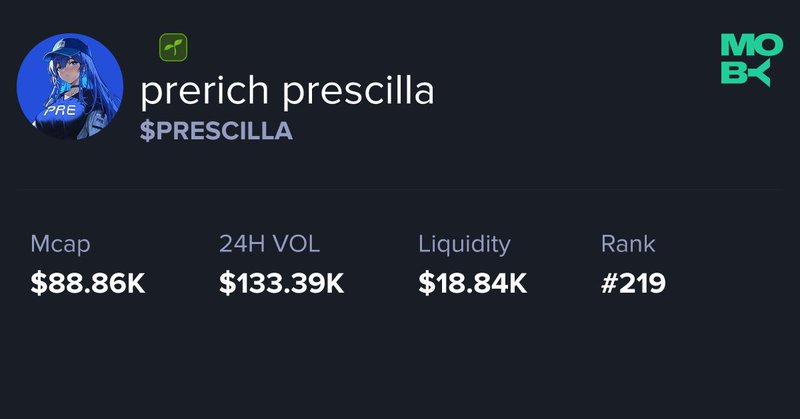
Task: Click the green sprout badge icon
Action: [x=173, y=47]
